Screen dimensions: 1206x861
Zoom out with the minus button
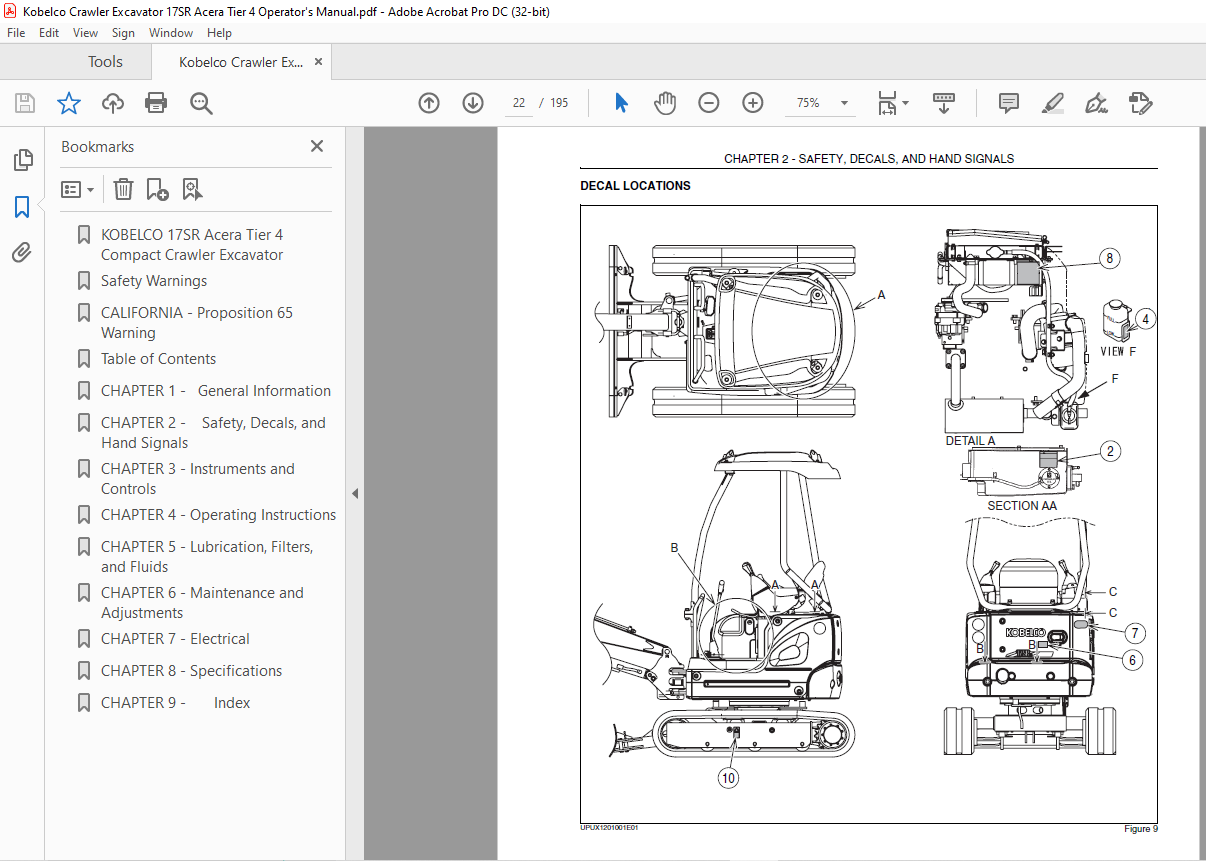[x=709, y=103]
